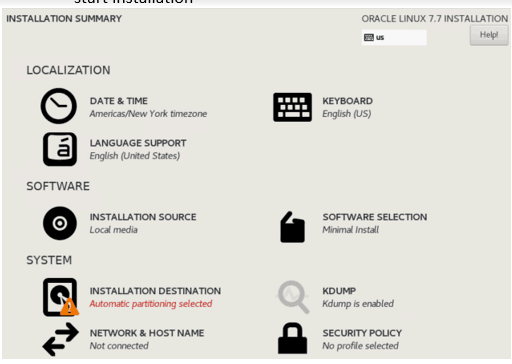This screenshot has width=512, height=364.
Task: Click the SYSTEM section heading
Action: click(49, 260)
